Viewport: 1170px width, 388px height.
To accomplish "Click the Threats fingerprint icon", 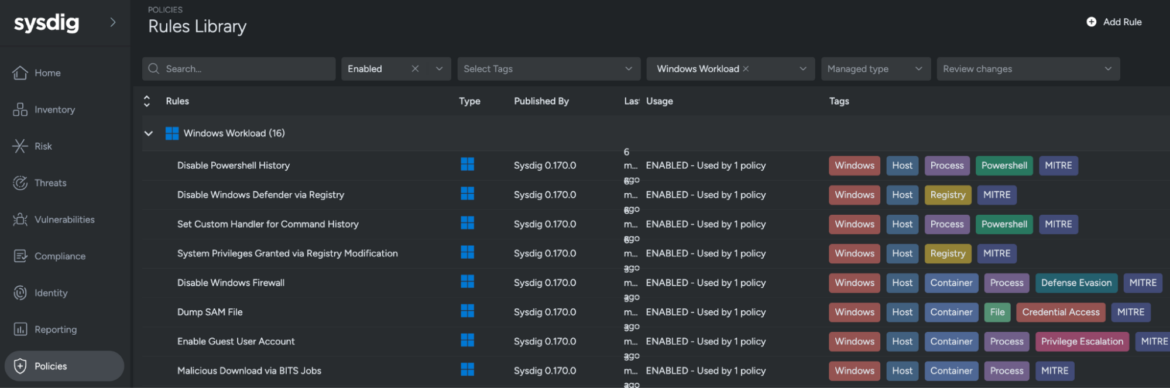I will tap(20, 183).
